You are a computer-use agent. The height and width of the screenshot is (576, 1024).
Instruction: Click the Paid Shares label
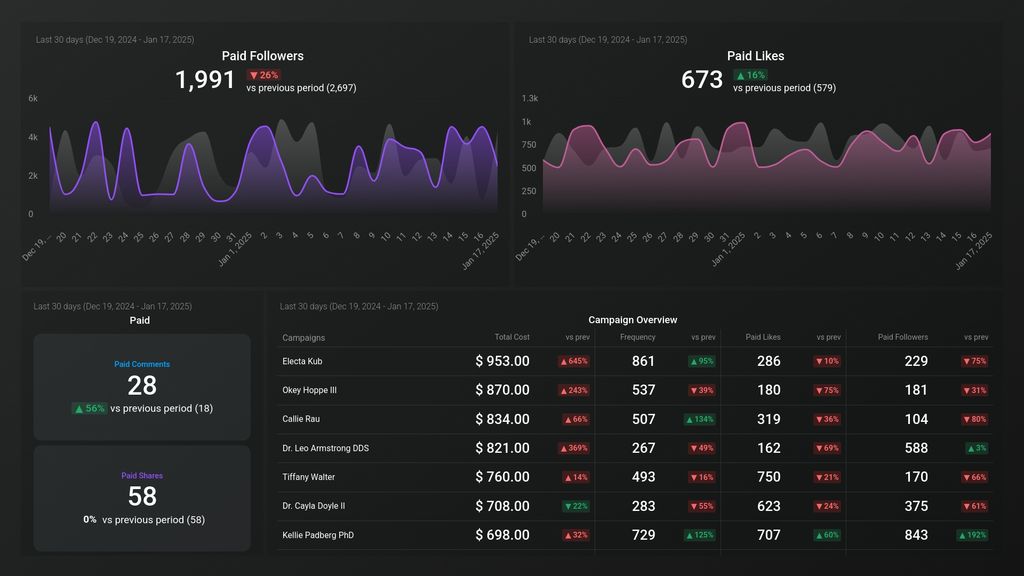(142, 475)
